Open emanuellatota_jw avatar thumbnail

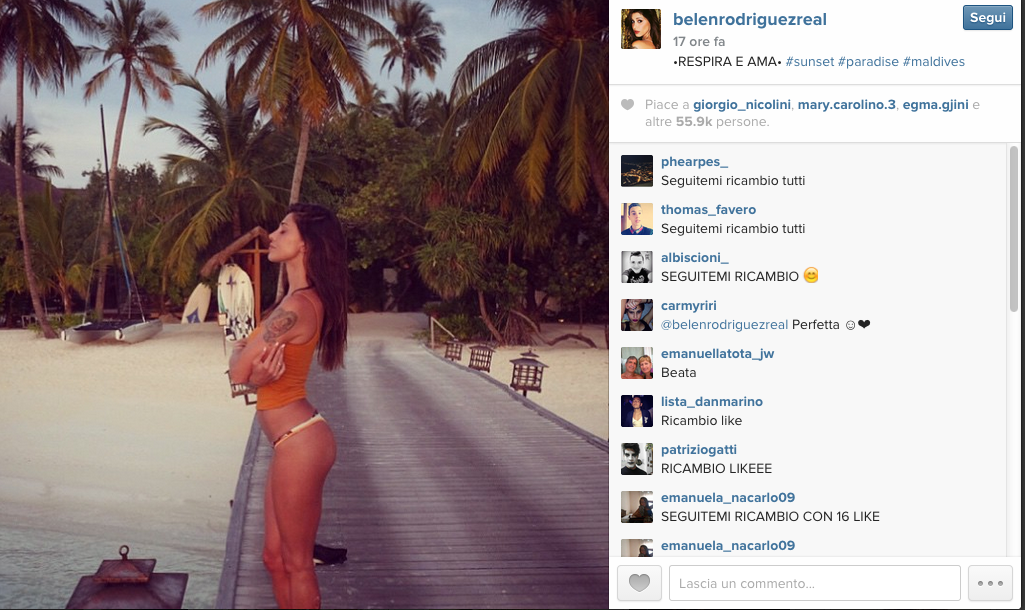[x=637, y=363]
